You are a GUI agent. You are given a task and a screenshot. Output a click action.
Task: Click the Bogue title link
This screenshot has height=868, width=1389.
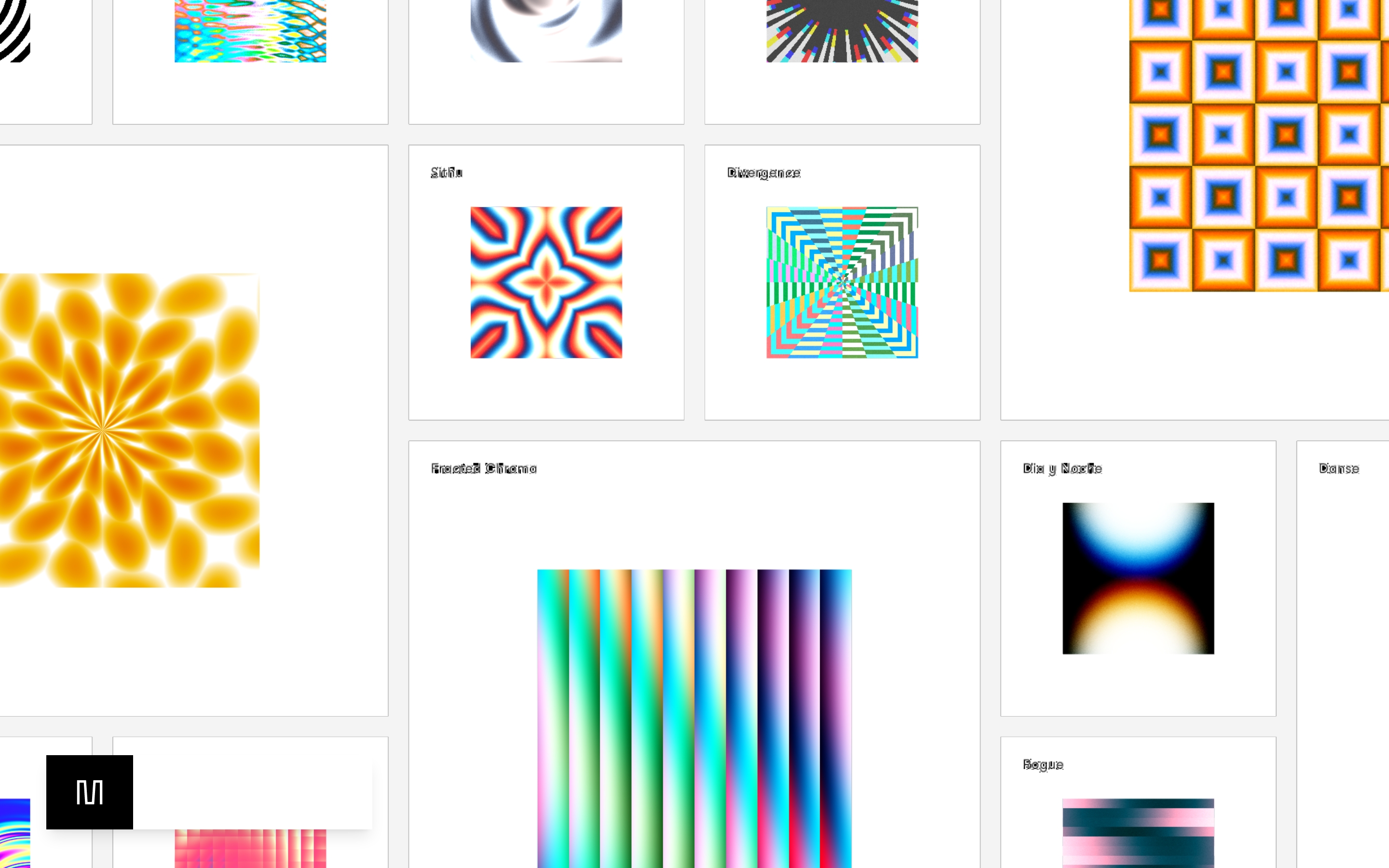pyautogui.click(x=1042, y=764)
